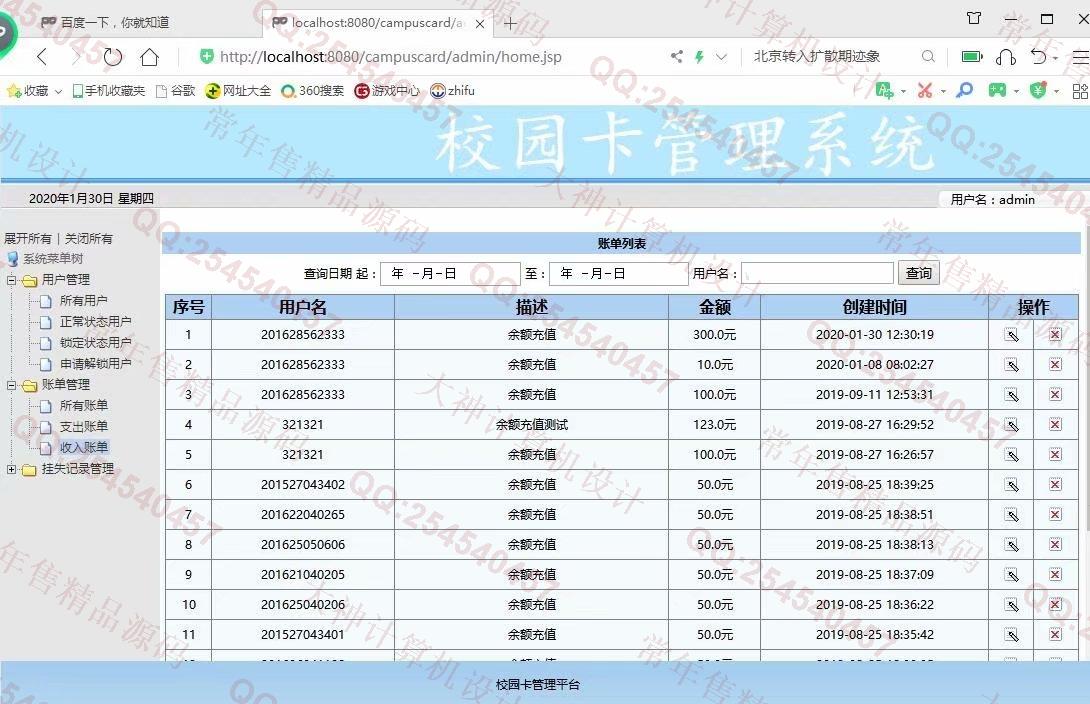Viewport: 1090px width, 704px height.
Task: Reload the page with the refresh icon
Action: coord(113,57)
